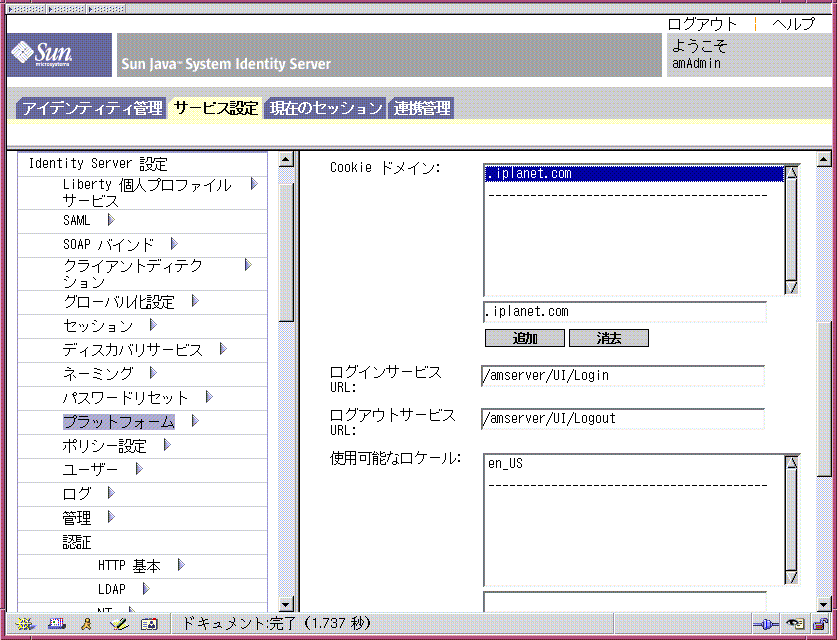
Task: Select highlighted プラットフォーム service name
Action: (x=119, y=422)
